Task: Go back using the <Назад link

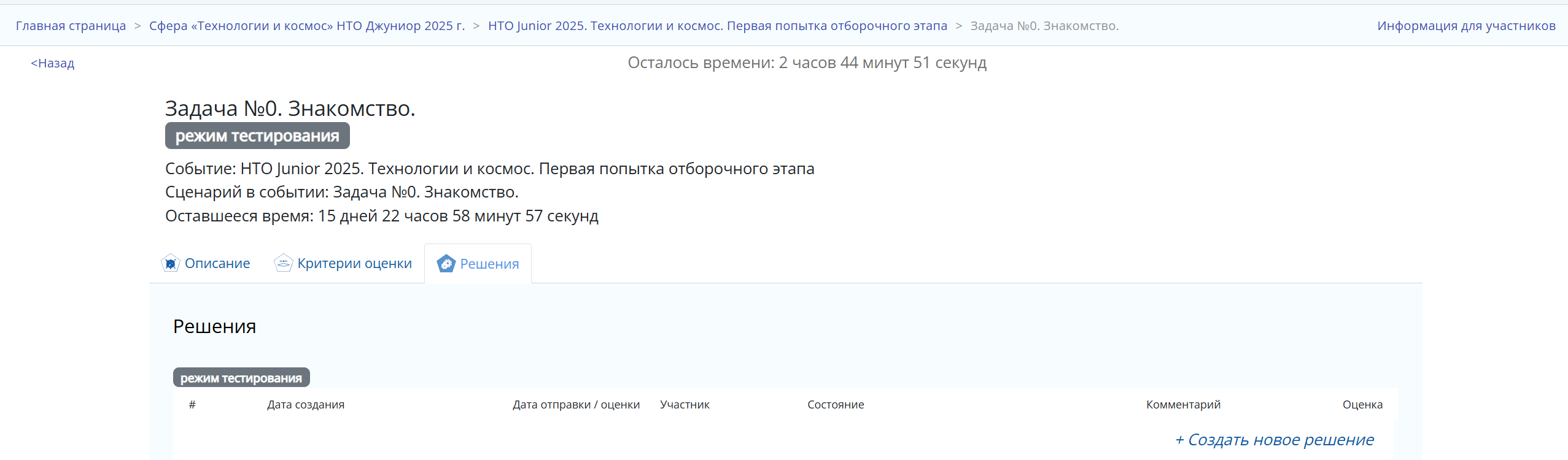Action: pyautogui.click(x=53, y=63)
